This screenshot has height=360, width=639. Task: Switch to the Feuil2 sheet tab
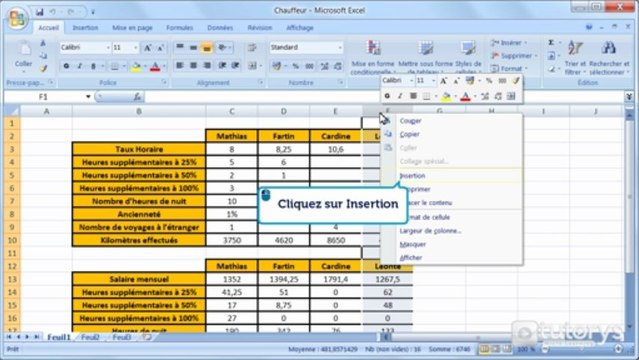point(90,337)
